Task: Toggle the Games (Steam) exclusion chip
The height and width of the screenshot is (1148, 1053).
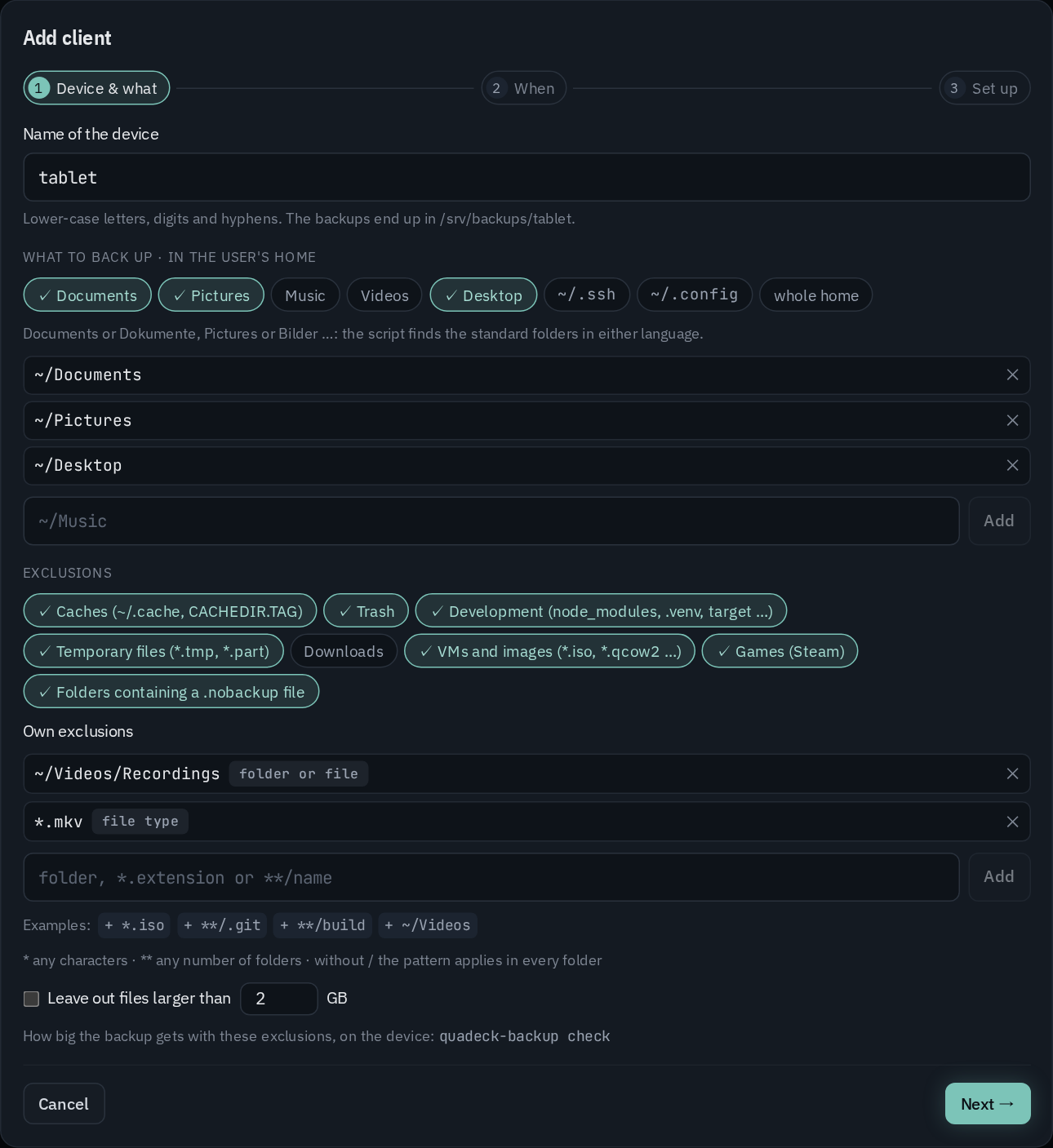Action: (x=780, y=650)
